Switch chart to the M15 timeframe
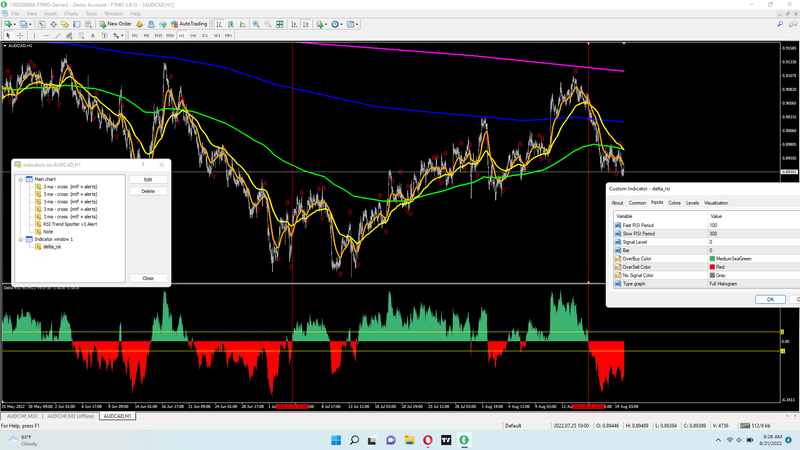 coord(159,35)
